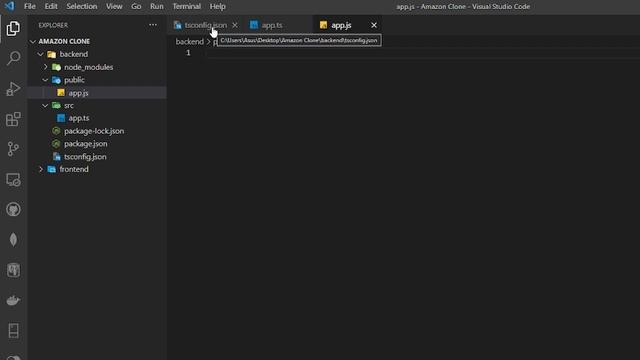640x360 pixels.
Task: Open the server-shaped icon view in activity bar
Action: click(x=13, y=331)
